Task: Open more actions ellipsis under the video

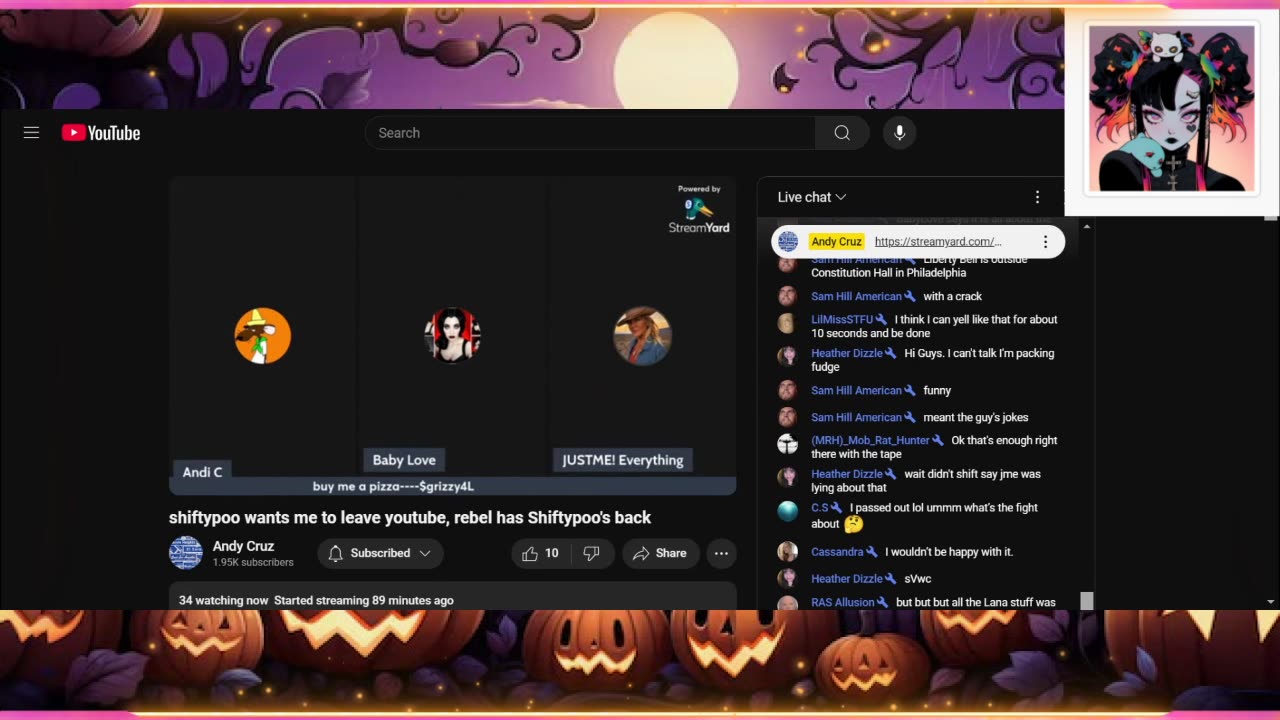Action: [721, 553]
